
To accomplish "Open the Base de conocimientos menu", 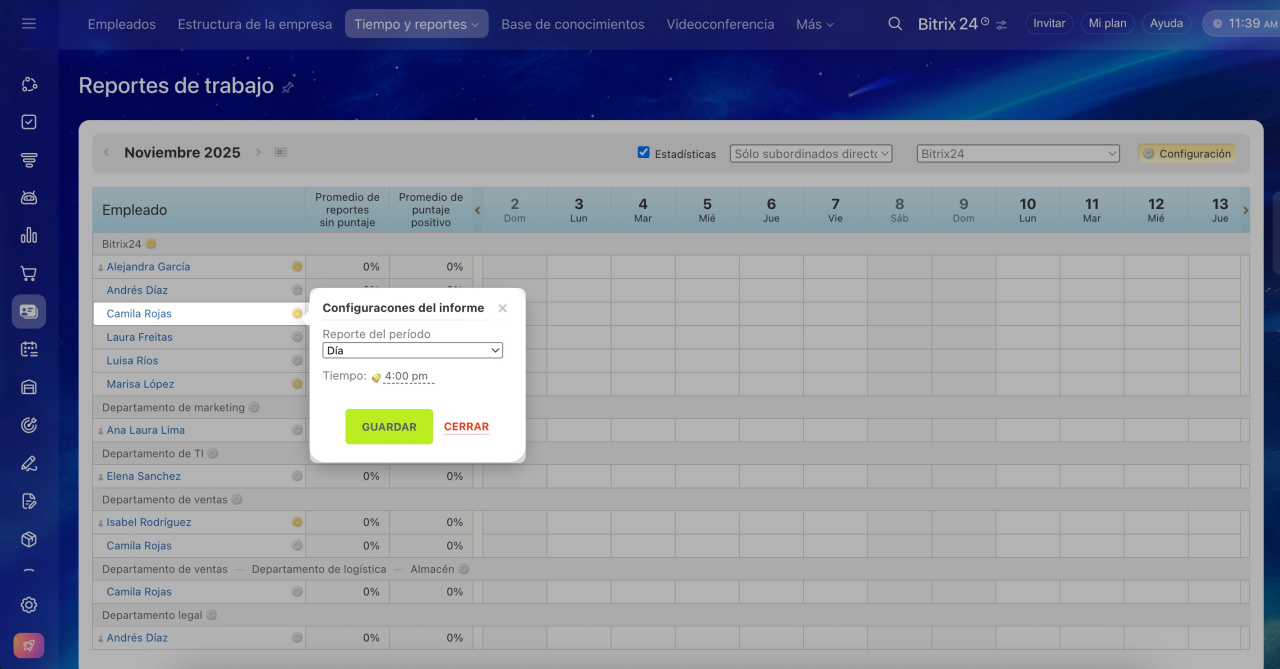I will coord(572,24).
